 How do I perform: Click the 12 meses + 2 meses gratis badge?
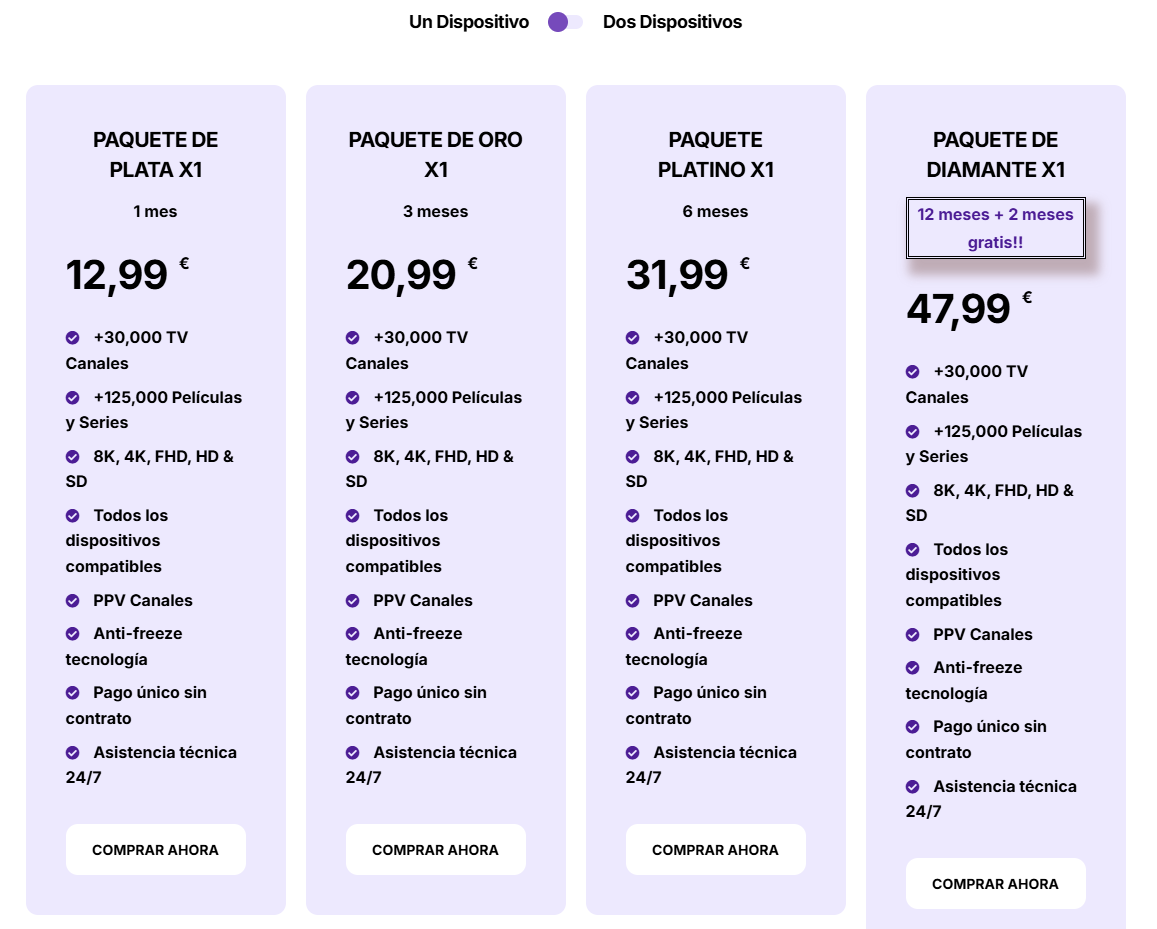[995, 228]
